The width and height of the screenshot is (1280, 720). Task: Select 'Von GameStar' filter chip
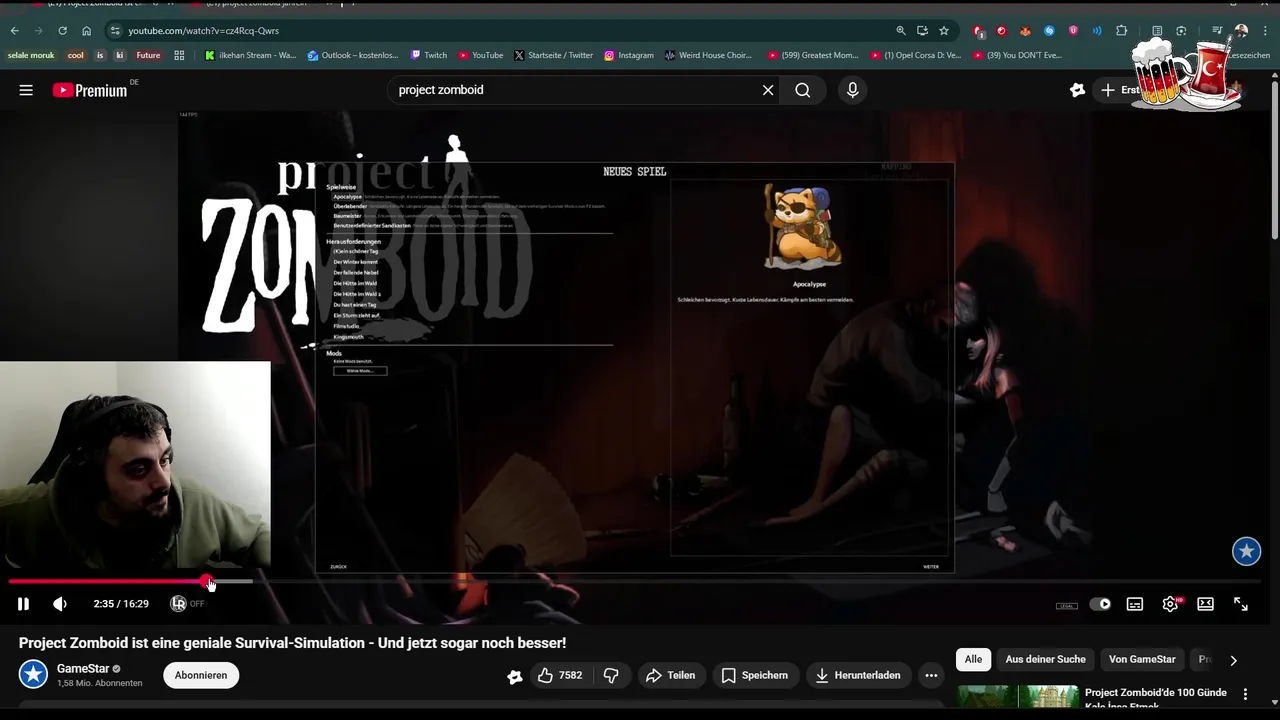(x=1142, y=659)
